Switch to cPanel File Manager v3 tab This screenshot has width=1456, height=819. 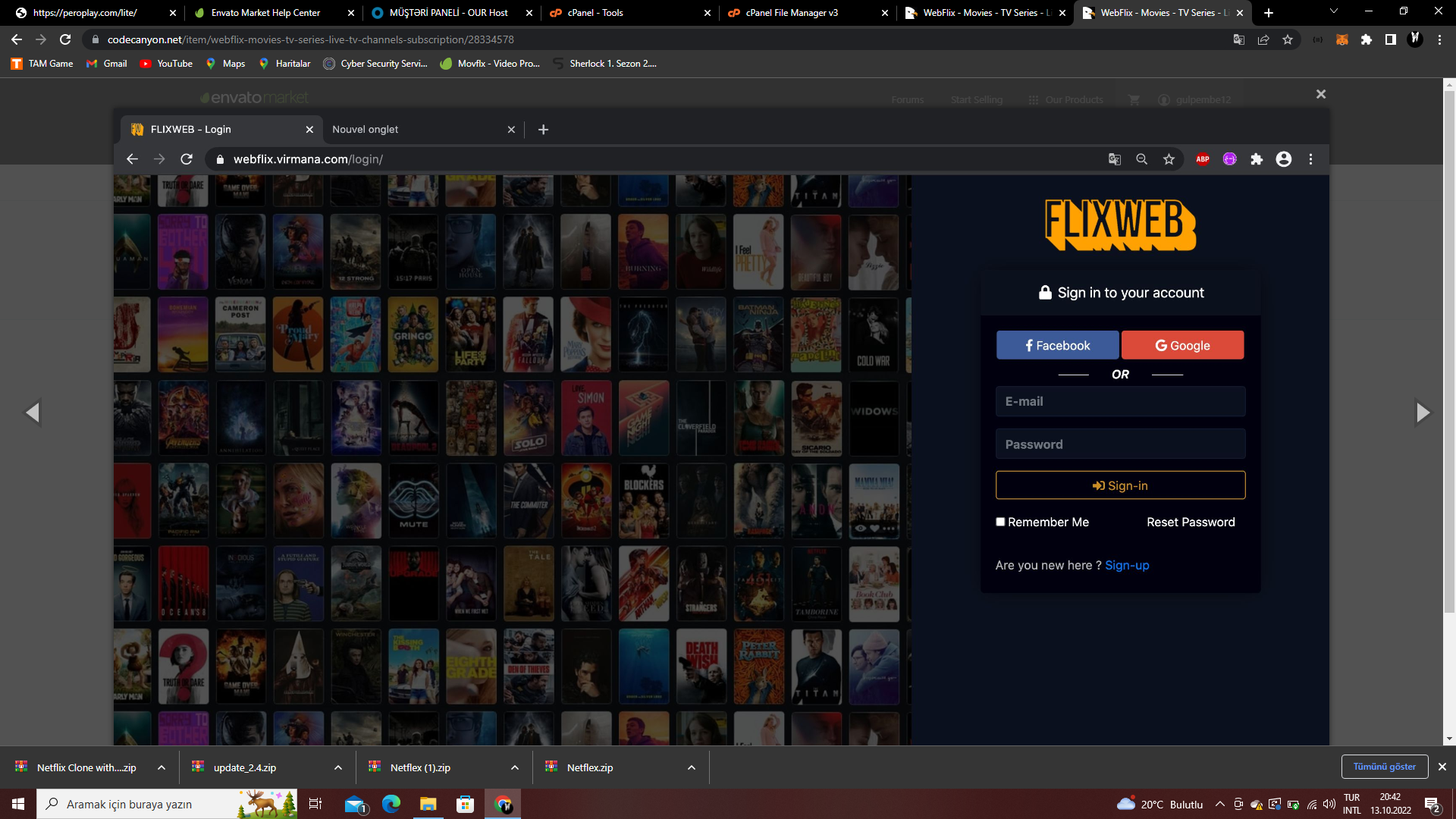807,13
